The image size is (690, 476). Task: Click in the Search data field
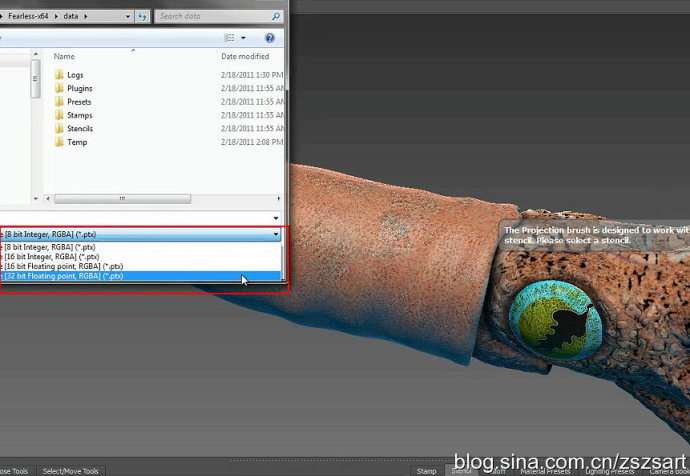(215, 16)
